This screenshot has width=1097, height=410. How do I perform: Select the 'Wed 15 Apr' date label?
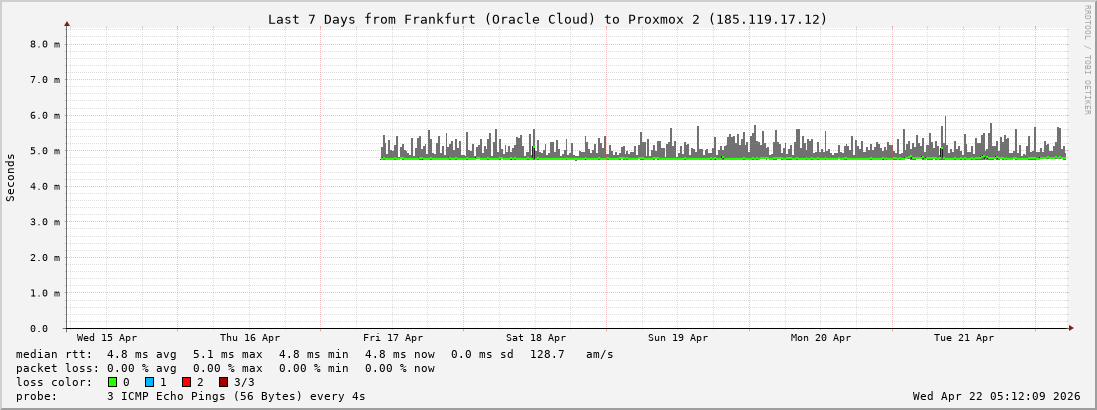click(107, 338)
